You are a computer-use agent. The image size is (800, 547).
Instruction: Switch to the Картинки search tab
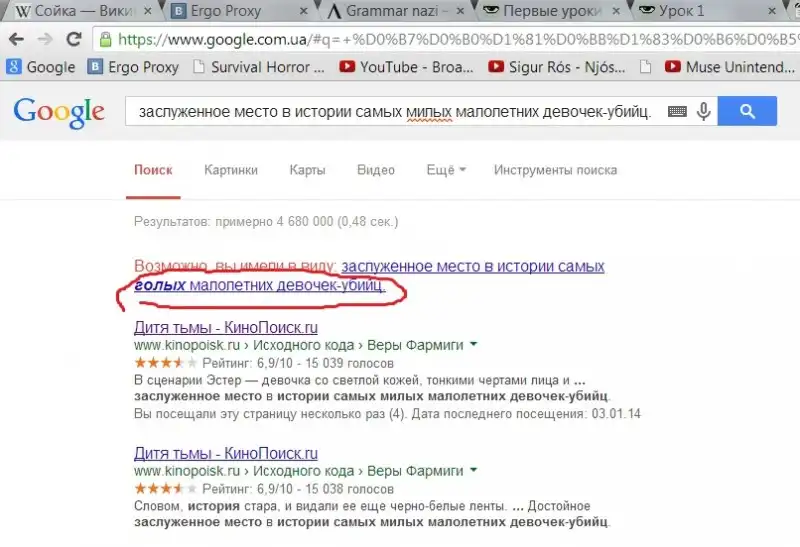(x=230, y=170)
